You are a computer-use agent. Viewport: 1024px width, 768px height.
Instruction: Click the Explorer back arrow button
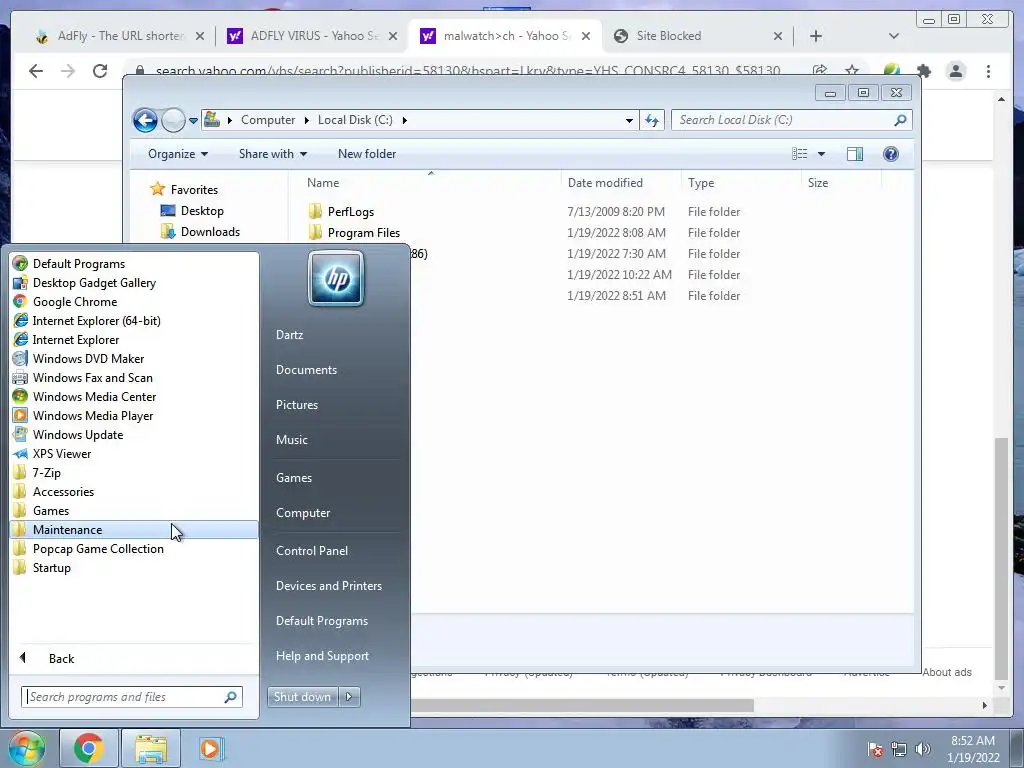[145, 120]
